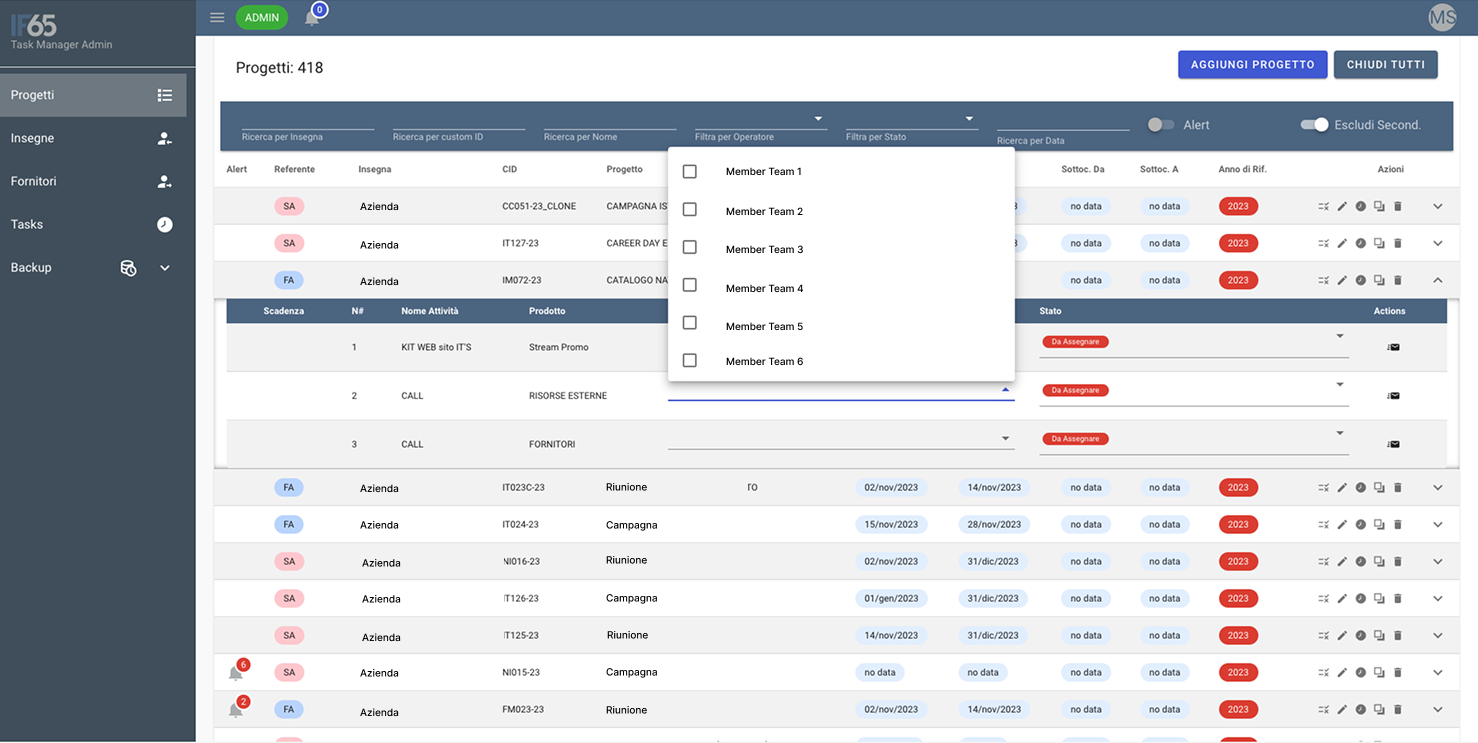Delete project IT127-23 with the trash icon
The width and height of the screenshot is (1478, 743).
[x=1398, y=243]
